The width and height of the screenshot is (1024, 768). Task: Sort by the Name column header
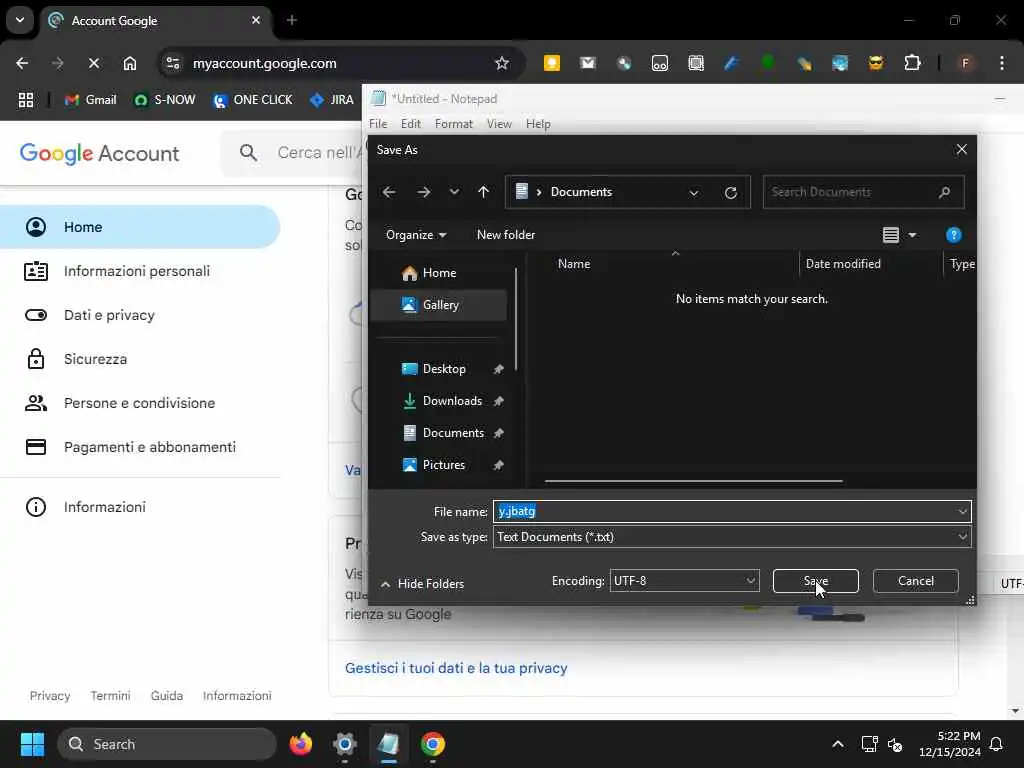pyautogui.click(x=574, y=264)
